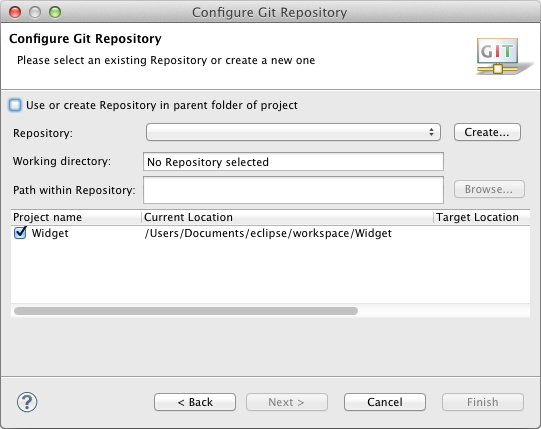The image size is (541, 429).
Task: Click the Browse... button
Action: (x=489, y=189)
